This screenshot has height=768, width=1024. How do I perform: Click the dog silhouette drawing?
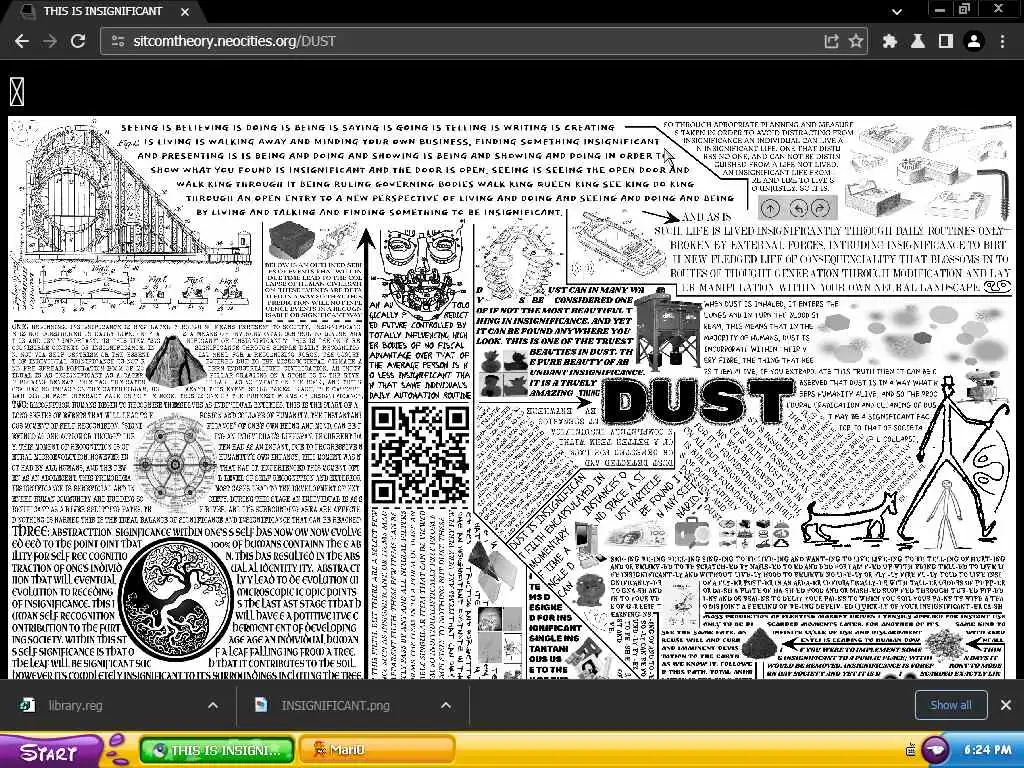click(x=850, y=518)
